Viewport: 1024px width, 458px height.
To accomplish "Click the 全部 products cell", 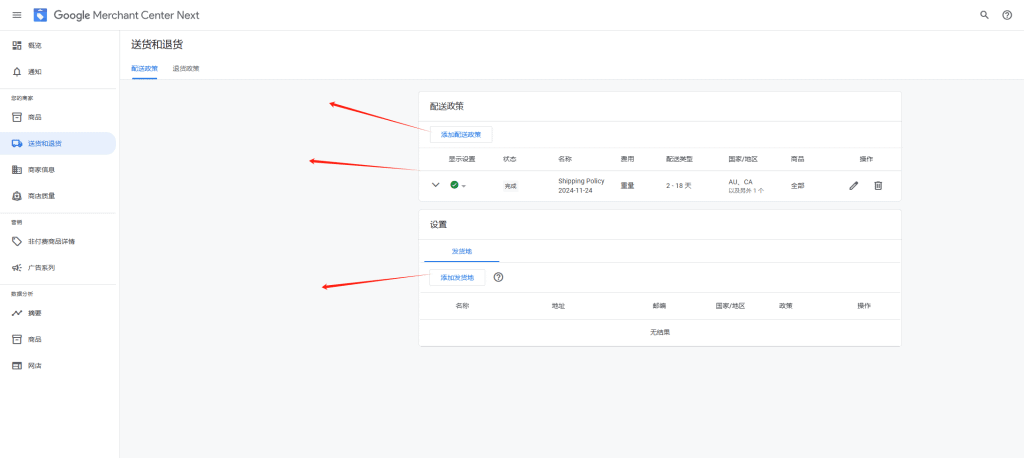I will pos(797,186).
